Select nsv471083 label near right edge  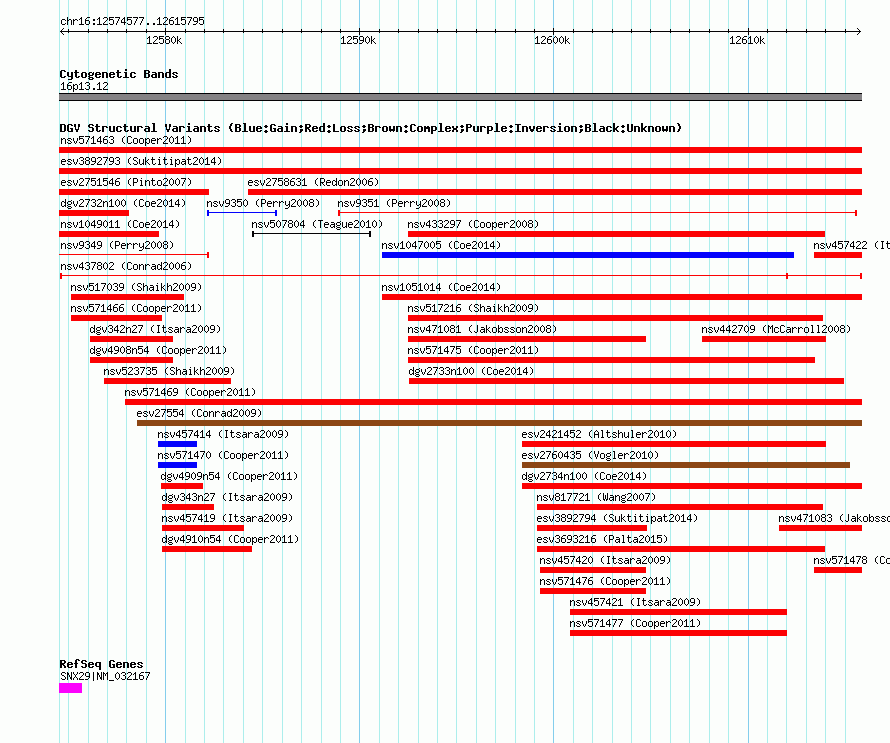click(x=834, y=518)
